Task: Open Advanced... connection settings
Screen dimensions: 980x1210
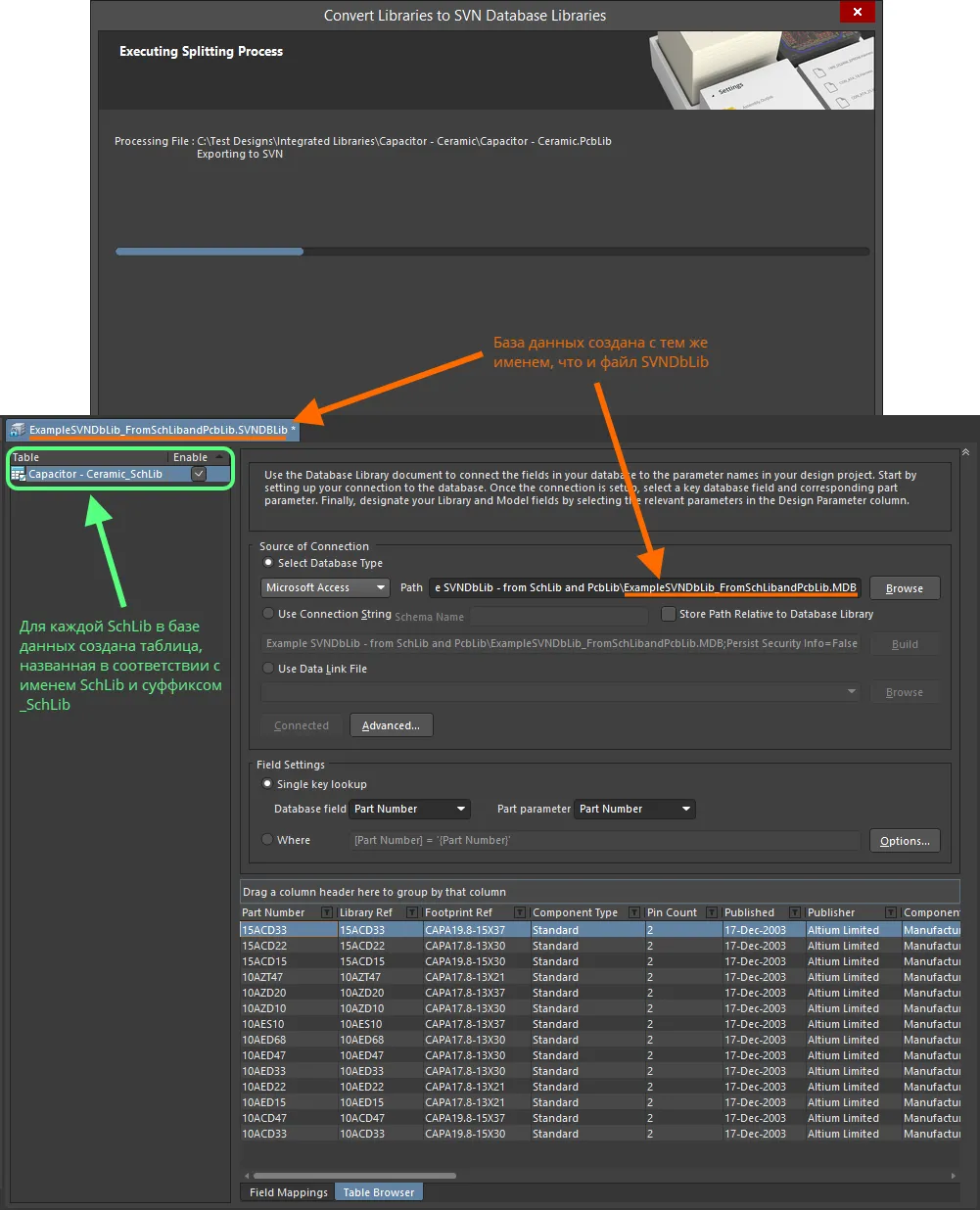Action: click(391, 725)
